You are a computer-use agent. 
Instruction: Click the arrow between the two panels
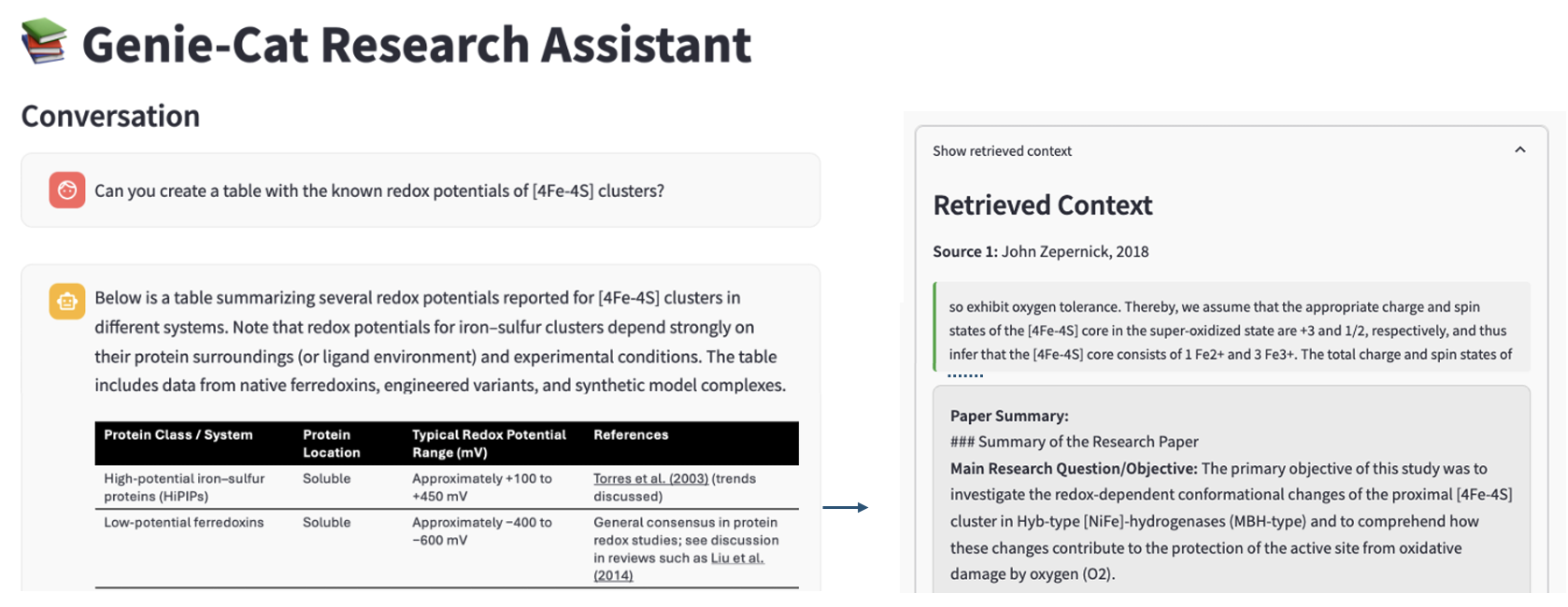(846, 507)
